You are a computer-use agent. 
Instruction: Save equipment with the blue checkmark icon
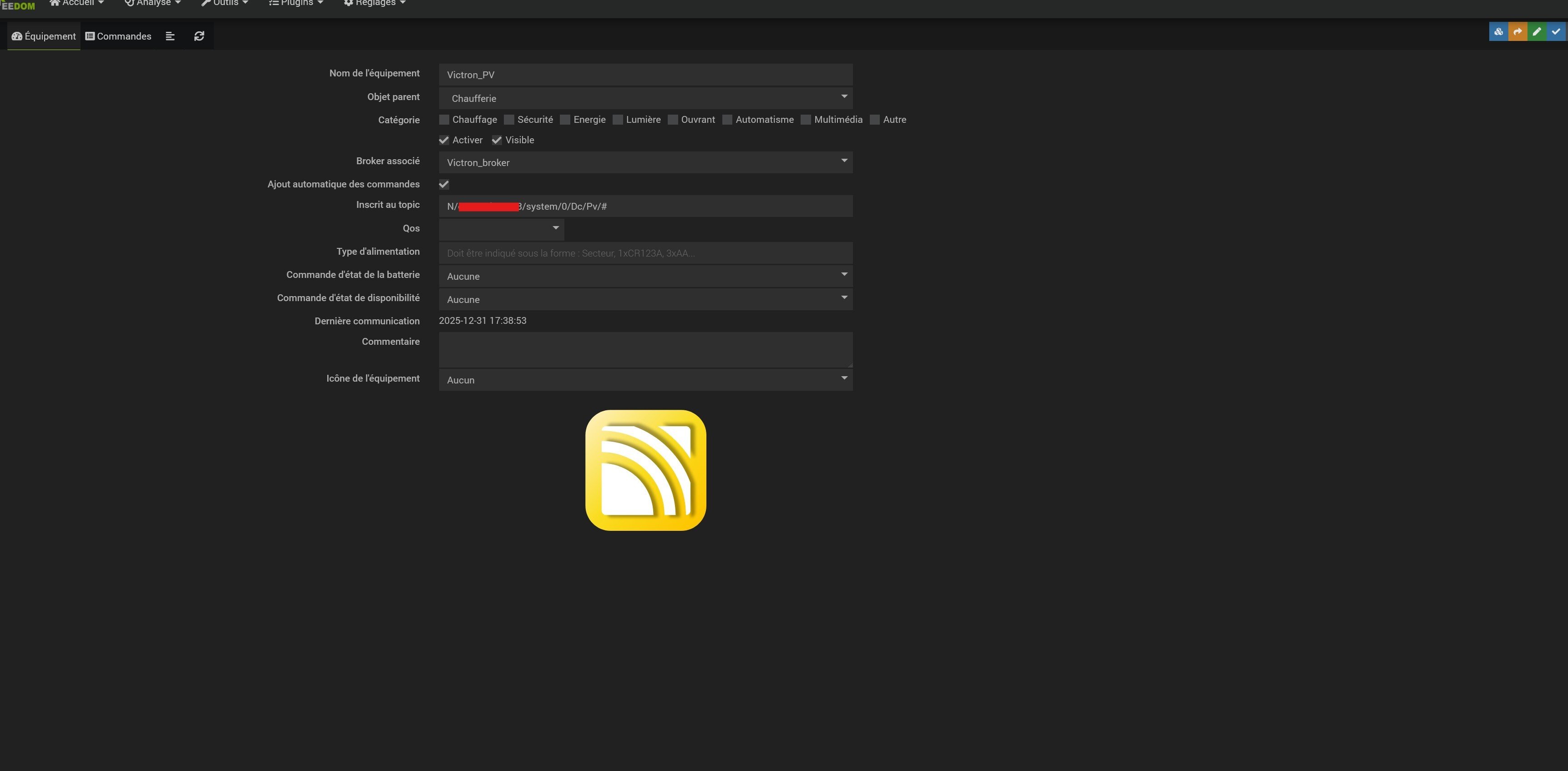click(x=1556, y=32)
